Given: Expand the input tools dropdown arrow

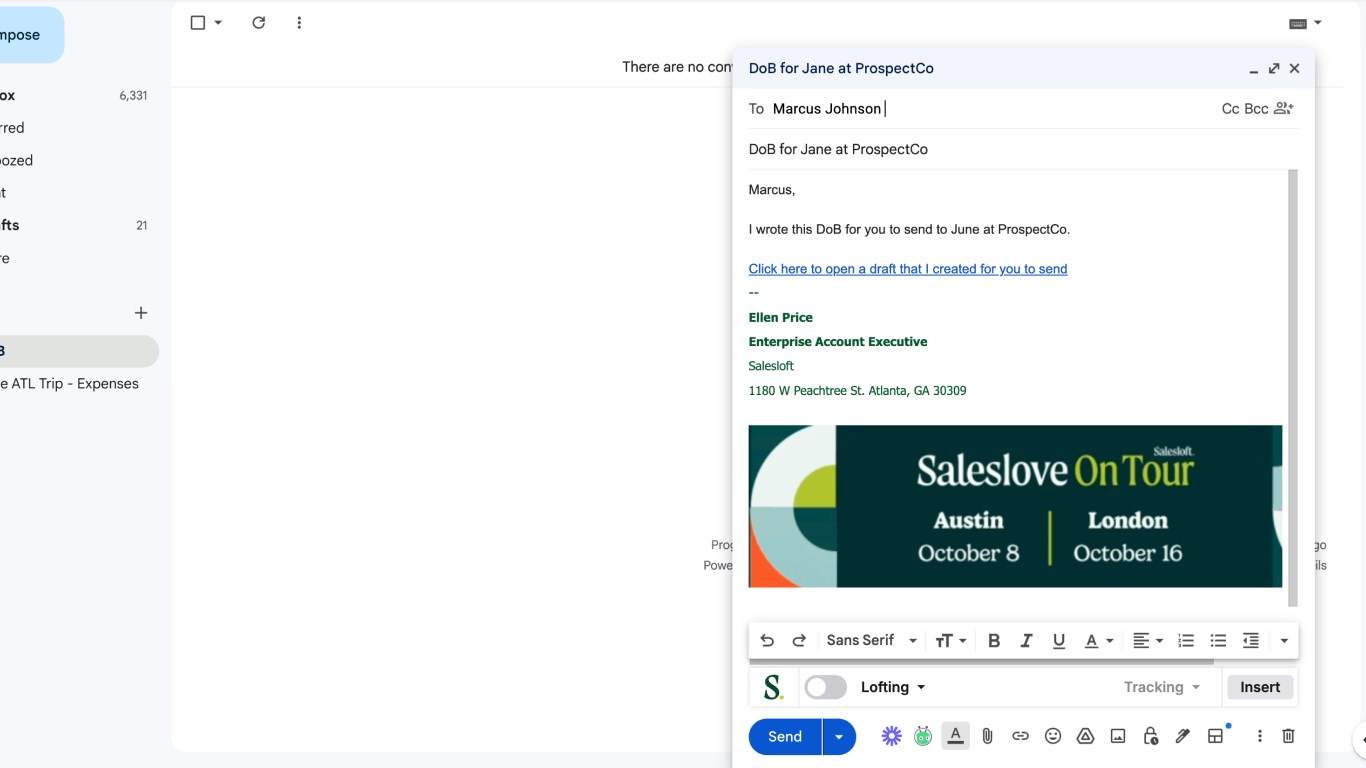Looking at the screenshot, I should point(1318,22).
